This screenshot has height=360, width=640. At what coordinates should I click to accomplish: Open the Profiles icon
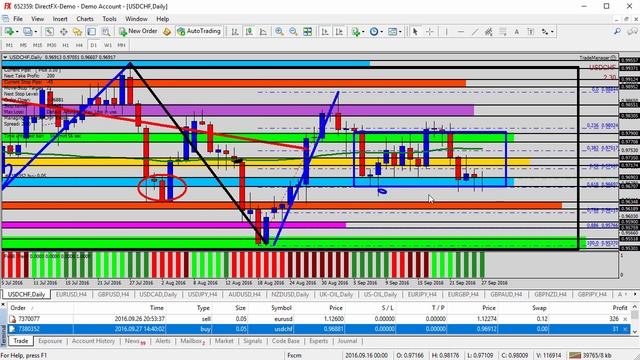[x=27, y=31]
